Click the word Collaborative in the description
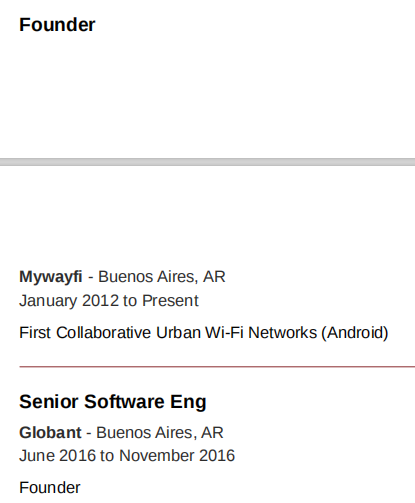 103,333
